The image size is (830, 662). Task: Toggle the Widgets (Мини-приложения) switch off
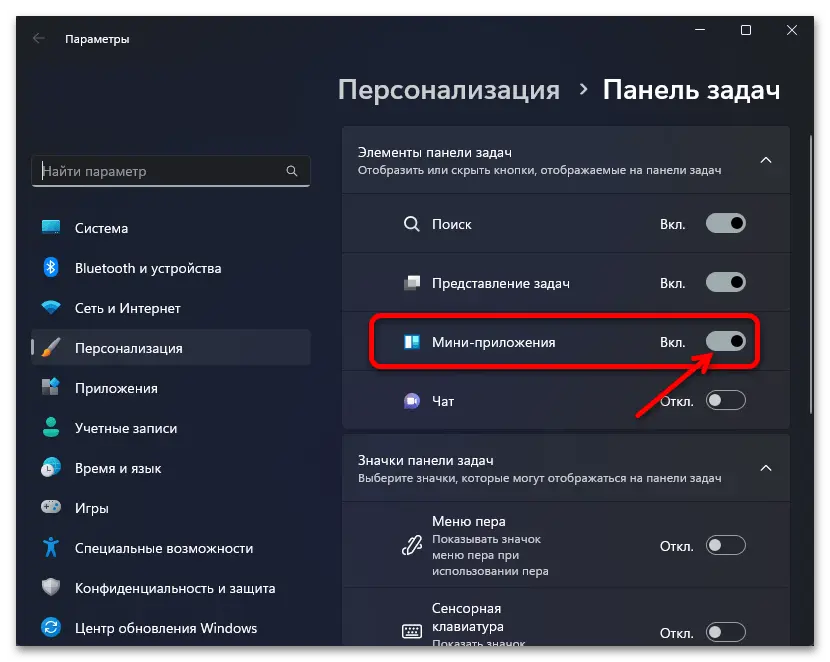[726, 342]
